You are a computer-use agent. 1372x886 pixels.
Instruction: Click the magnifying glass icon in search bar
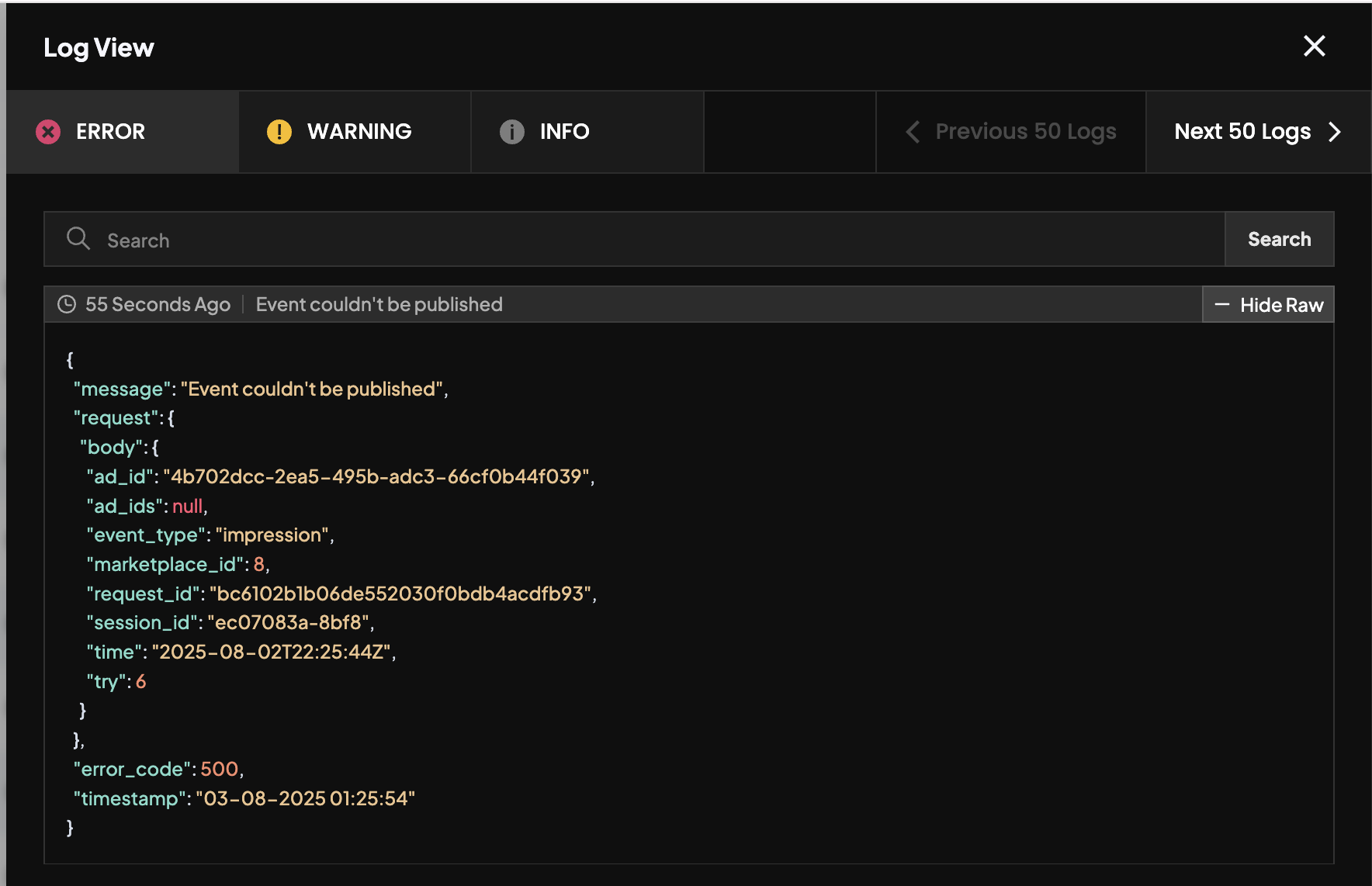[x=78, y=238]
